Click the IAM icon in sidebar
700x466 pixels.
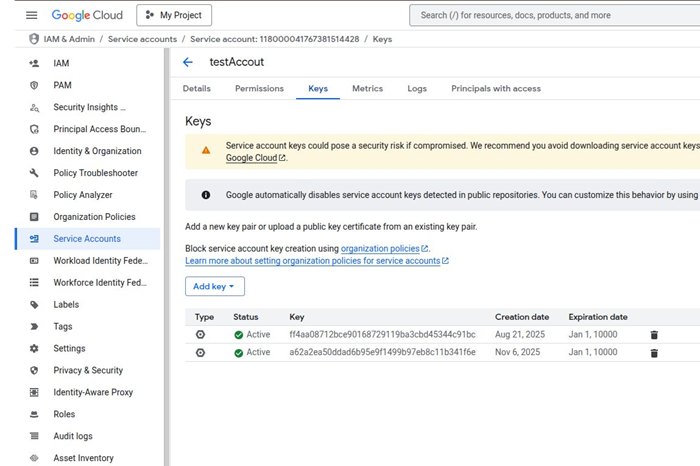pos(34,63)
